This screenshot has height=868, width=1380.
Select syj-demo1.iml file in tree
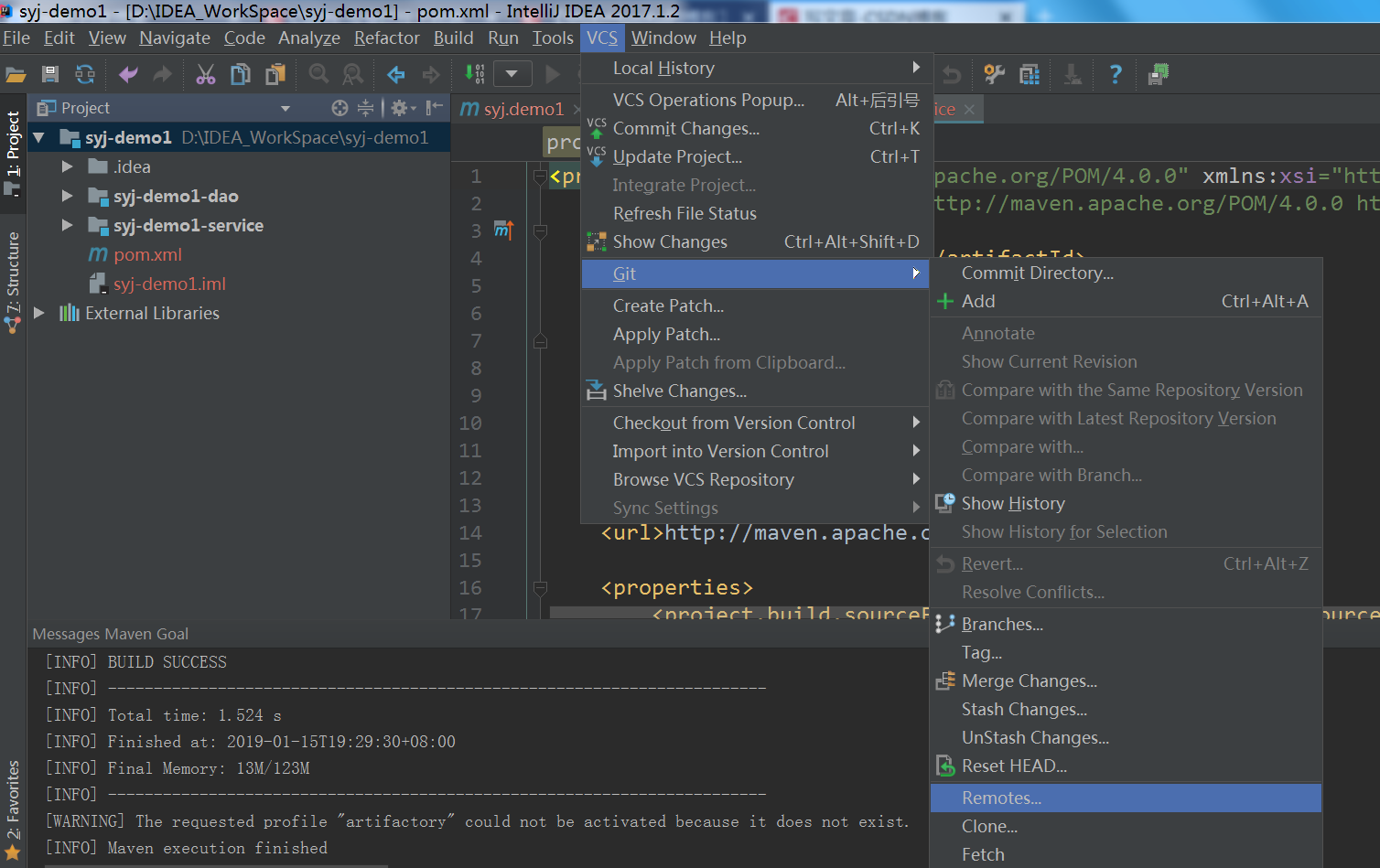(x=169, y=284)
